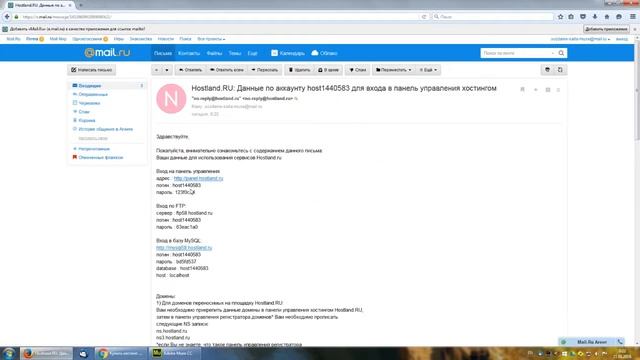Screen dimensions: 640x360
Task: Open the Firefox hamburger menu
Action: pyautogui.click(x=633, y=17)
